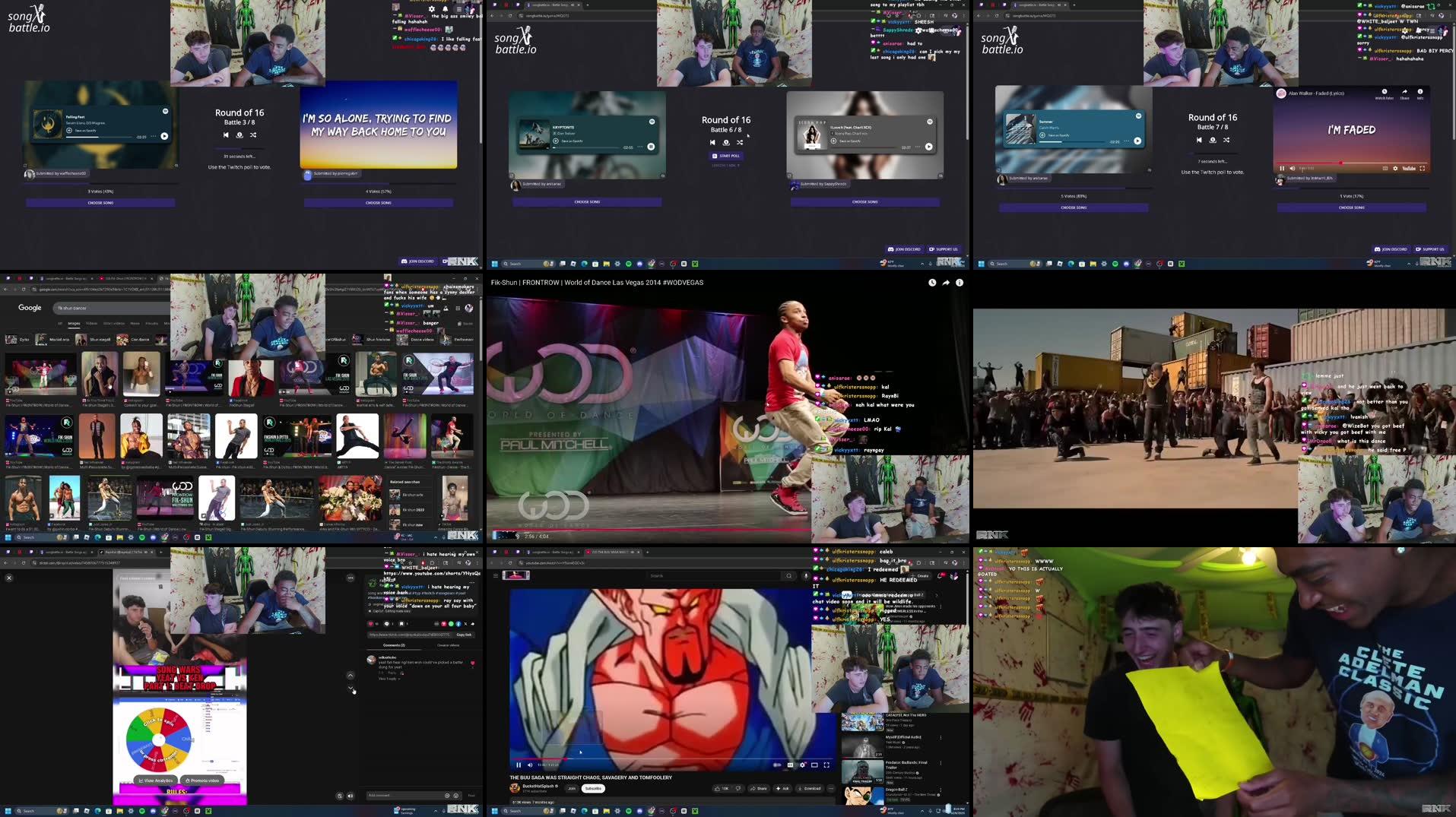The width and height of the screenshot is (1456, 817).
Task: Open YouTube hamburger guide menu
Action: click(496, 575)
